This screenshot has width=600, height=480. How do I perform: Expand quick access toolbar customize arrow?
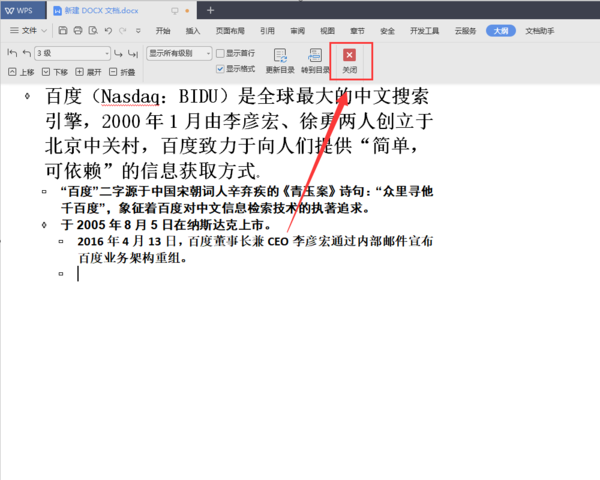pyautogui.click(x=138, y=31)
